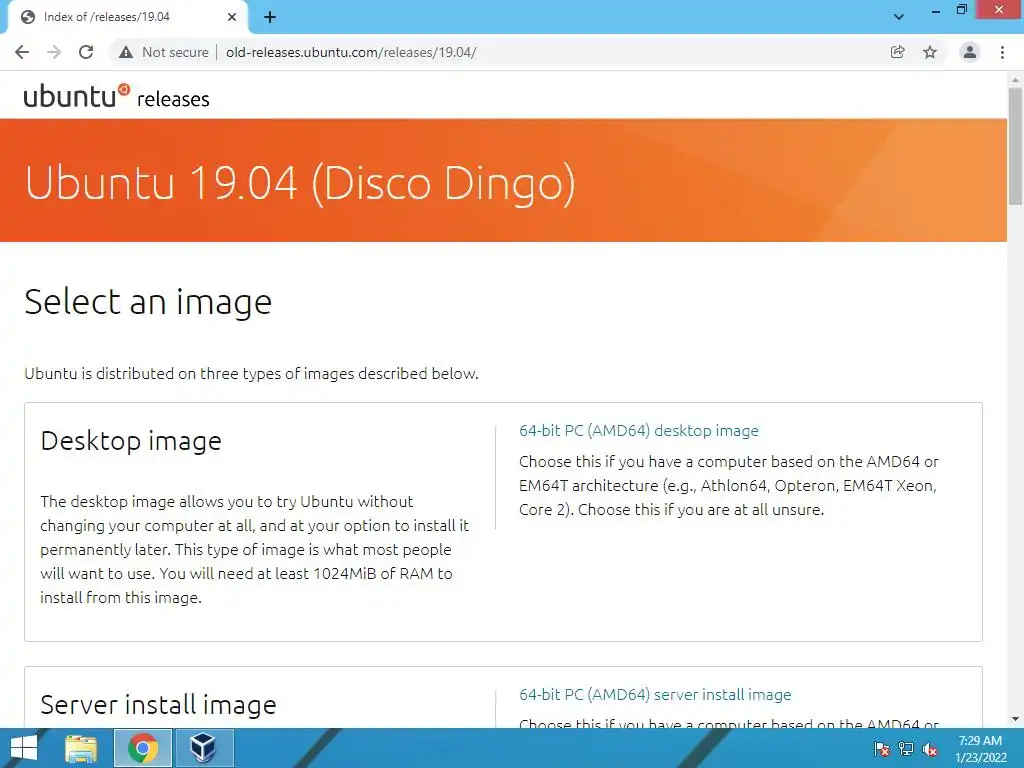Click the Ubuntu 19.04 (Disco Dingo) heading
Screen dimensions: 1024x768
(300, 183)
